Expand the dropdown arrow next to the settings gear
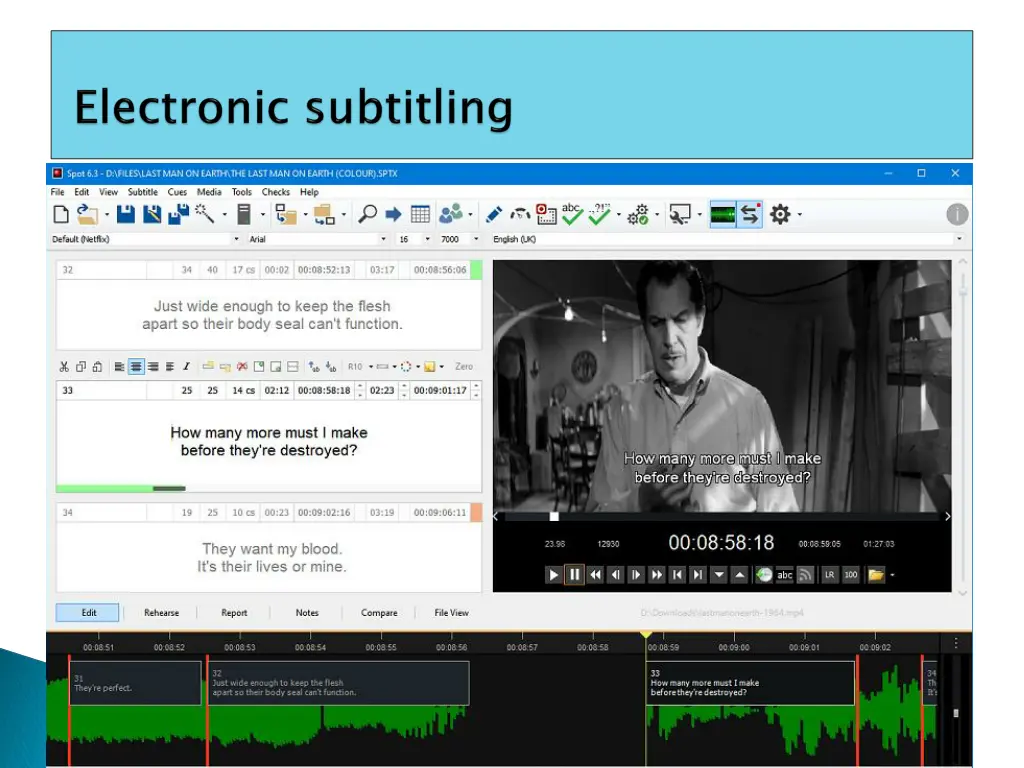1024x768 pixels. coord(800,214)
